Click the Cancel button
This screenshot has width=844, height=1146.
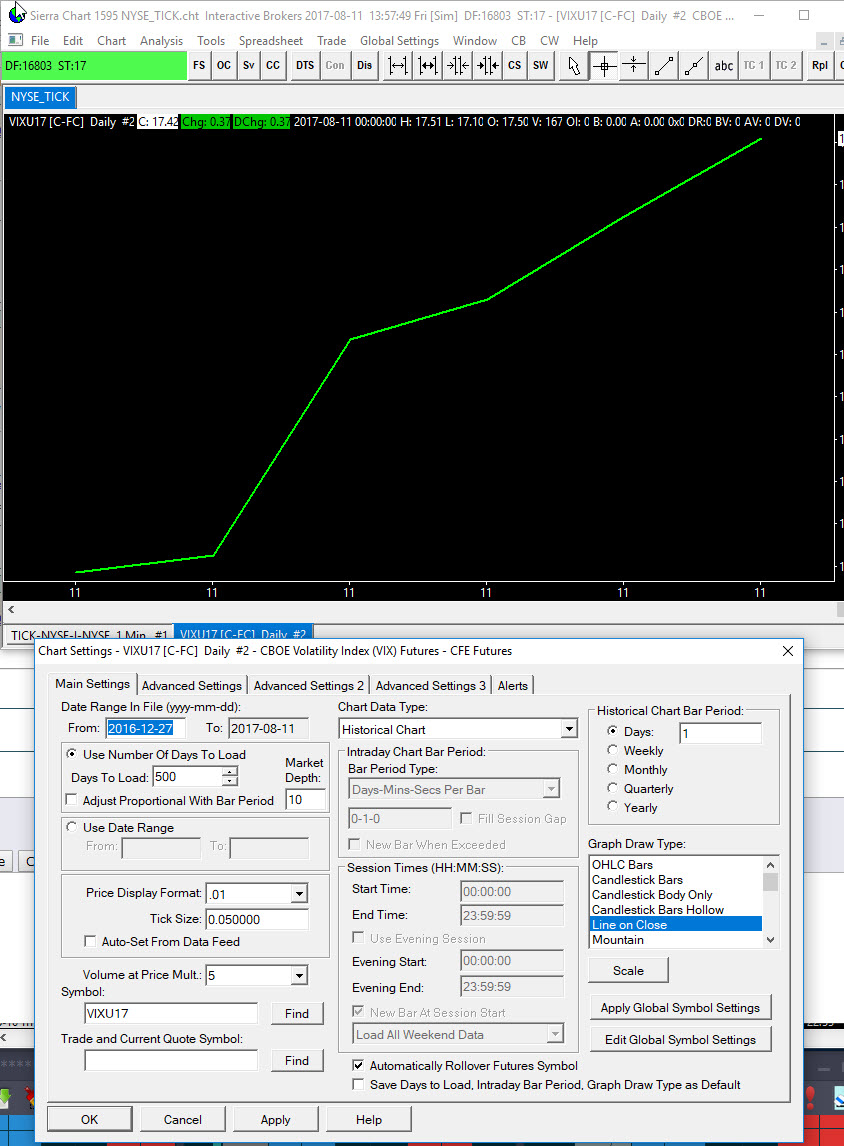pos(183,1120)
